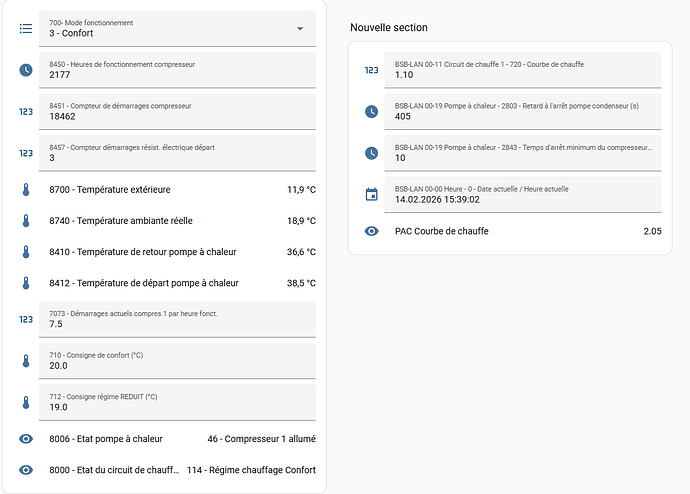Viewport: 690px width, 494px height.
Task: Click thermometer icon for 8700 Température extérieure
Action: (26, 190)
